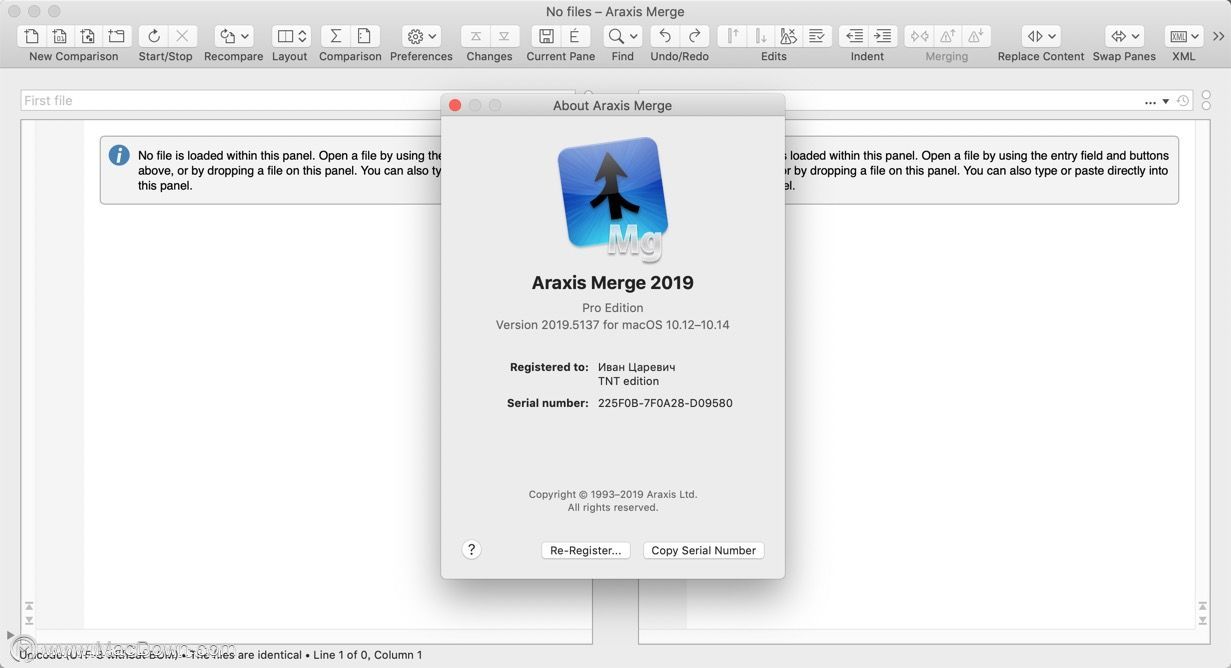Click the serial number 225F0B-7F0A28-D09580 text

[x=665, y=403]
